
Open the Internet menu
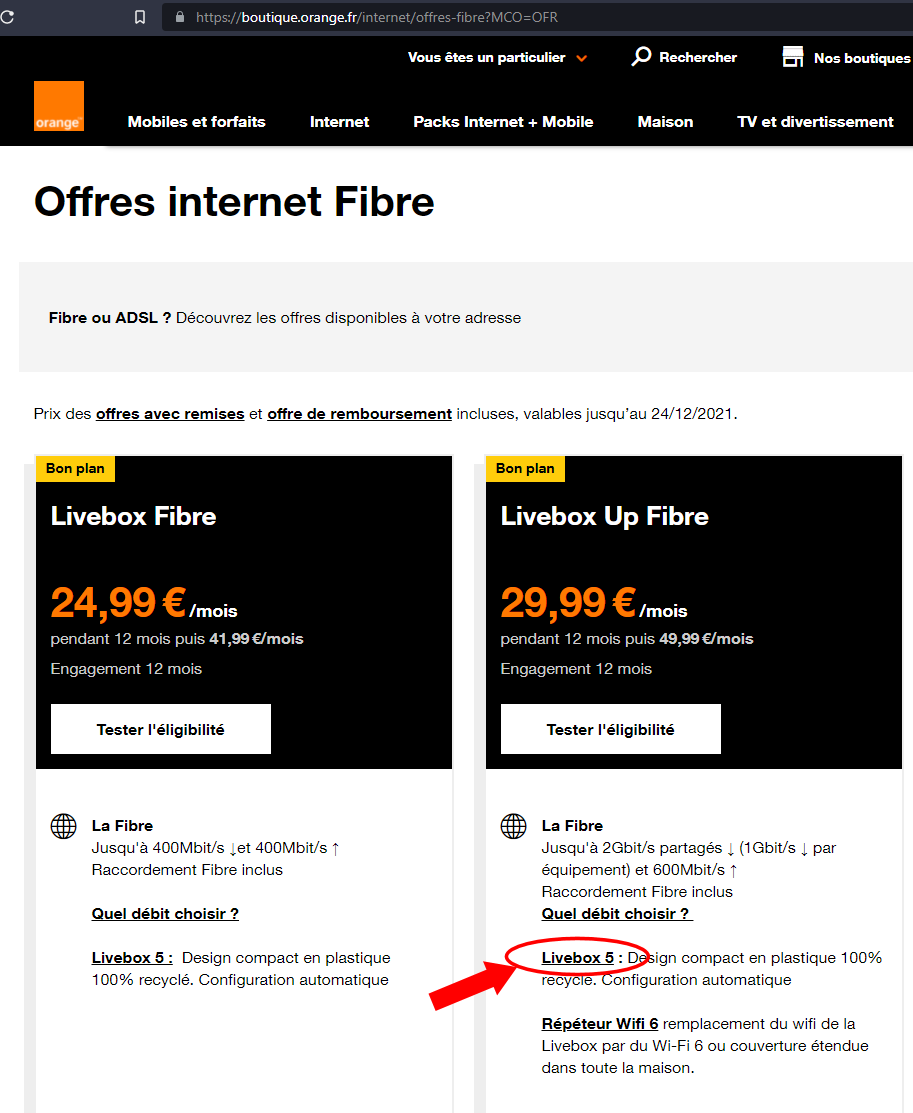pyautogui.click(x=340, y=122)
